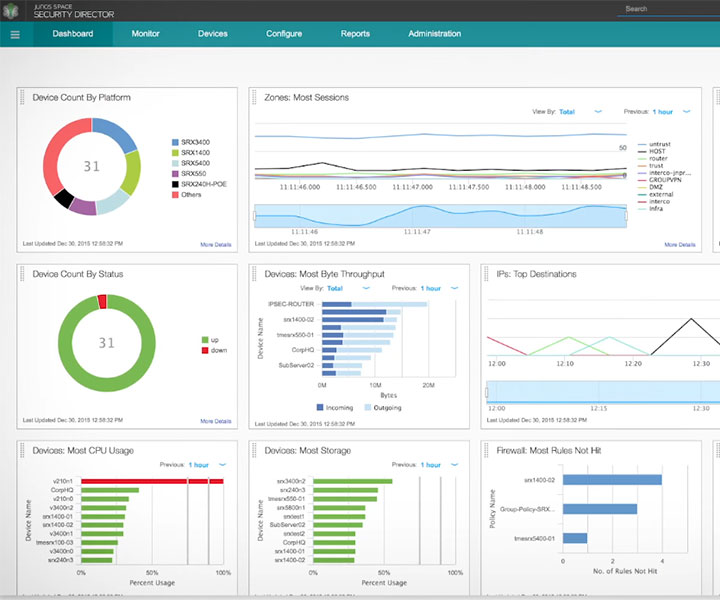Open the Administration menu

coord(434,34)
